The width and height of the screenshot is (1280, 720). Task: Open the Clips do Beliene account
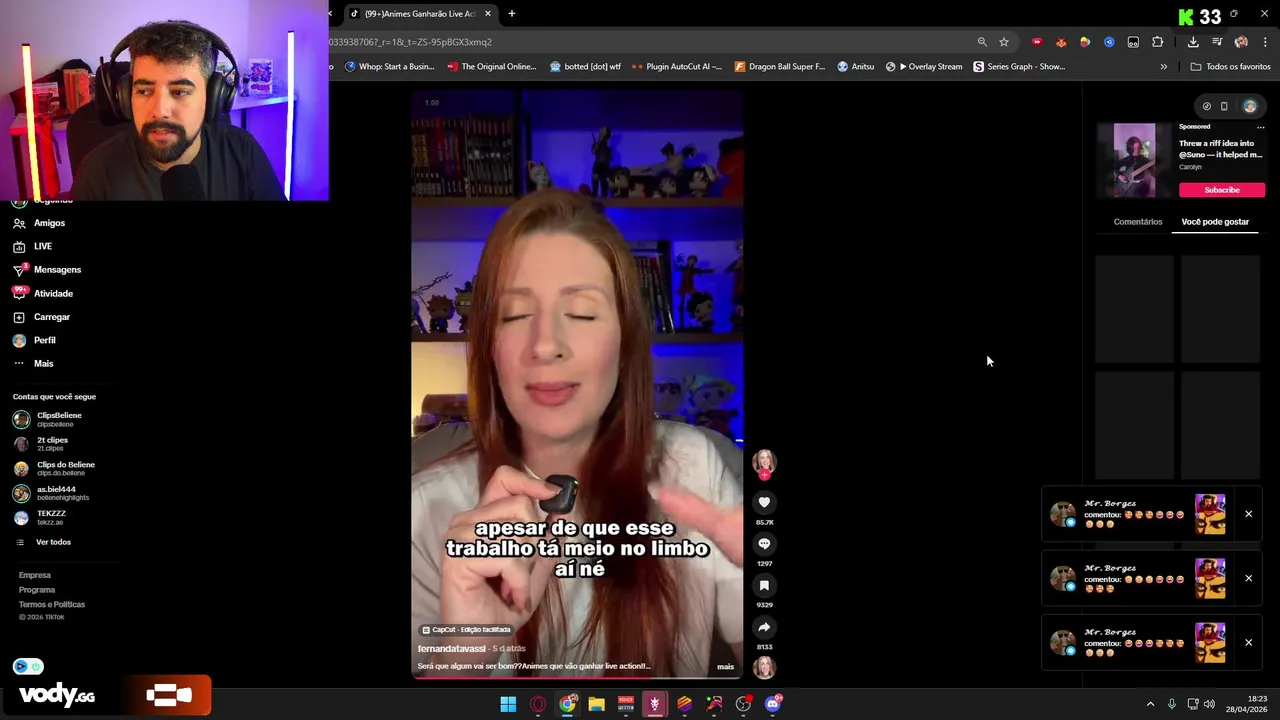[54, 468]
